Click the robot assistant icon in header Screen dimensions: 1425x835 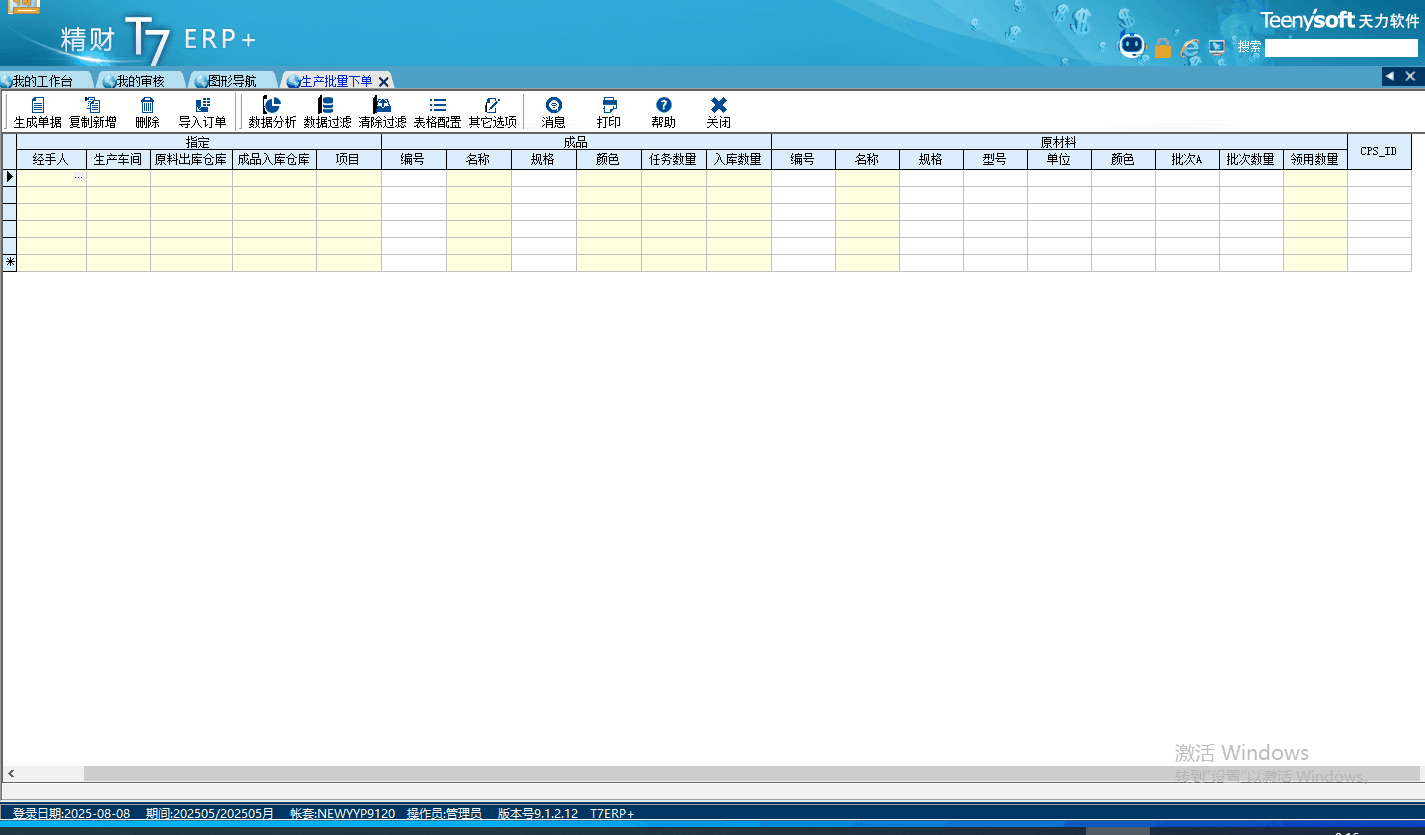pos(1131,46)
